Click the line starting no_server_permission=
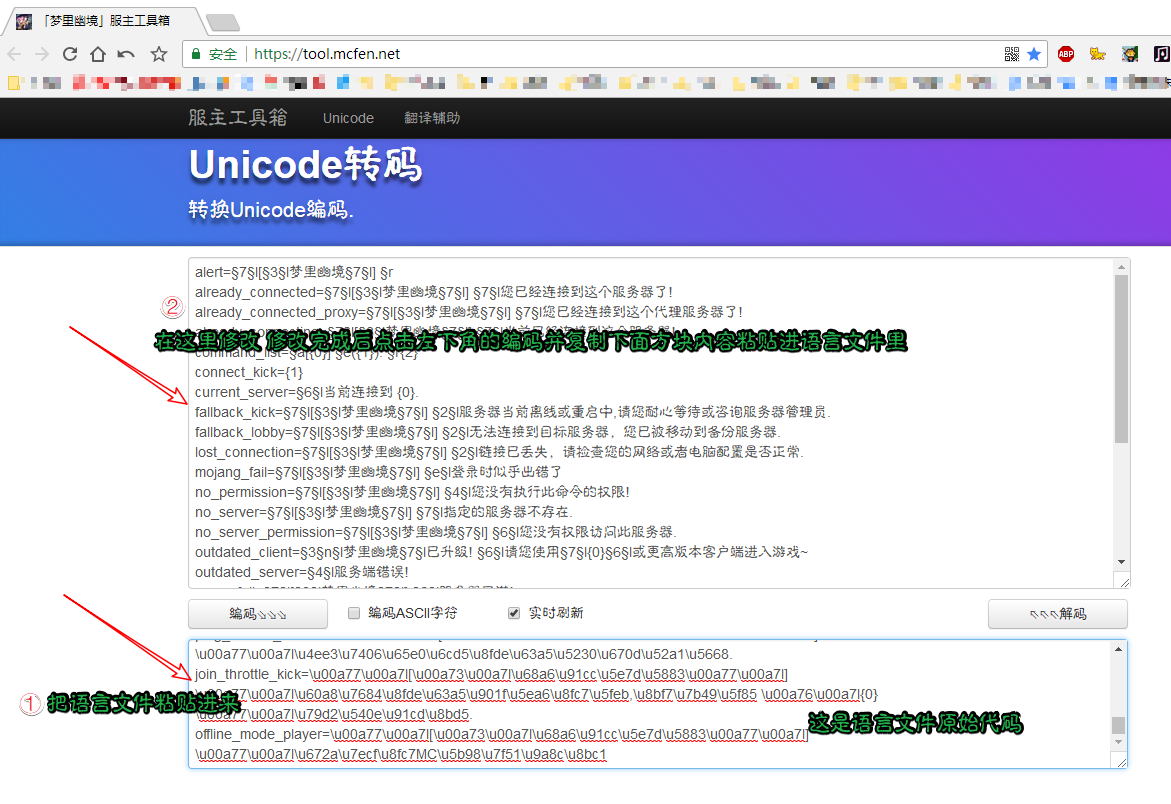1171x804 pixels. point(436,532)
